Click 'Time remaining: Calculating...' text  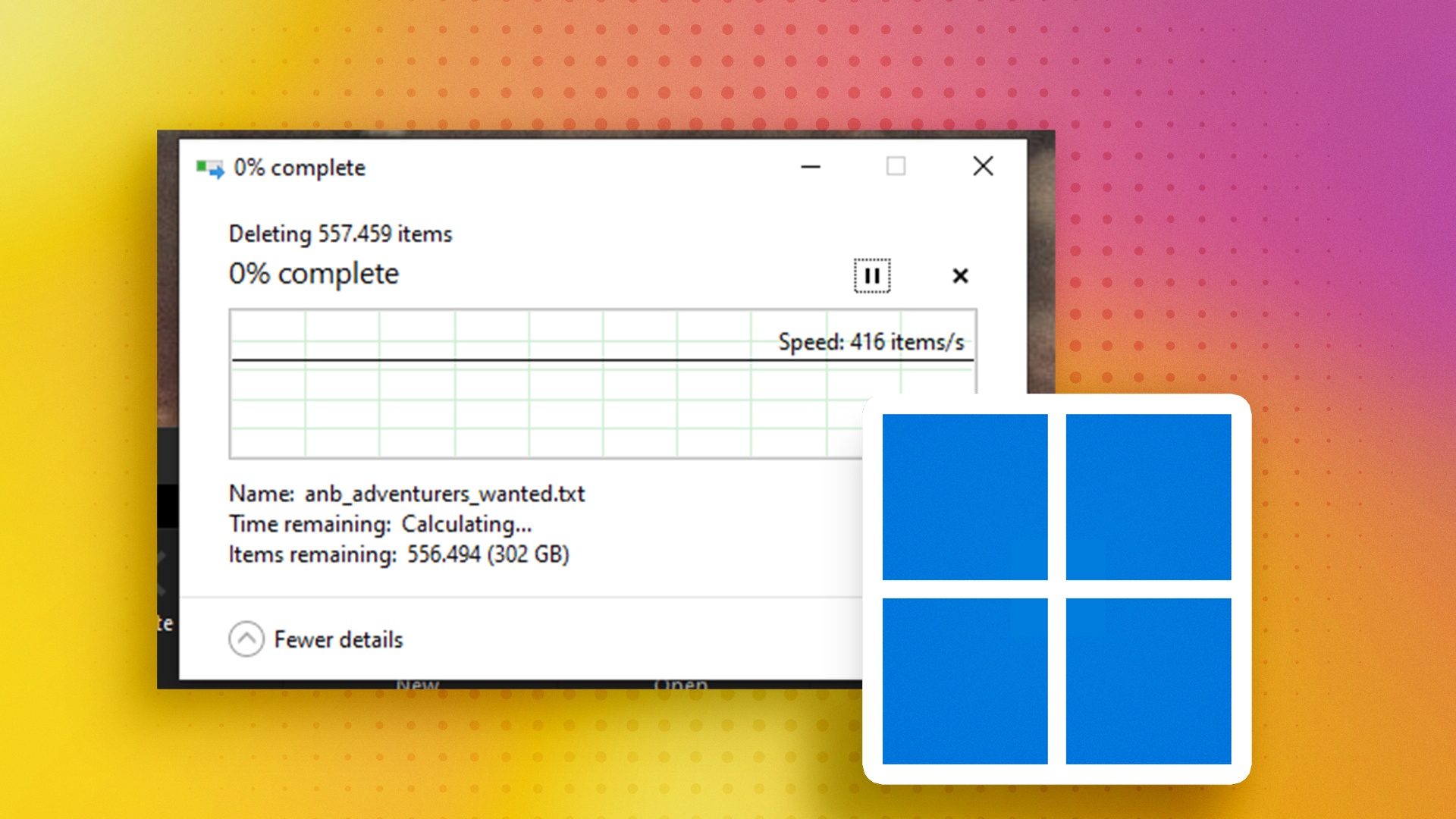tap(381, 524)
